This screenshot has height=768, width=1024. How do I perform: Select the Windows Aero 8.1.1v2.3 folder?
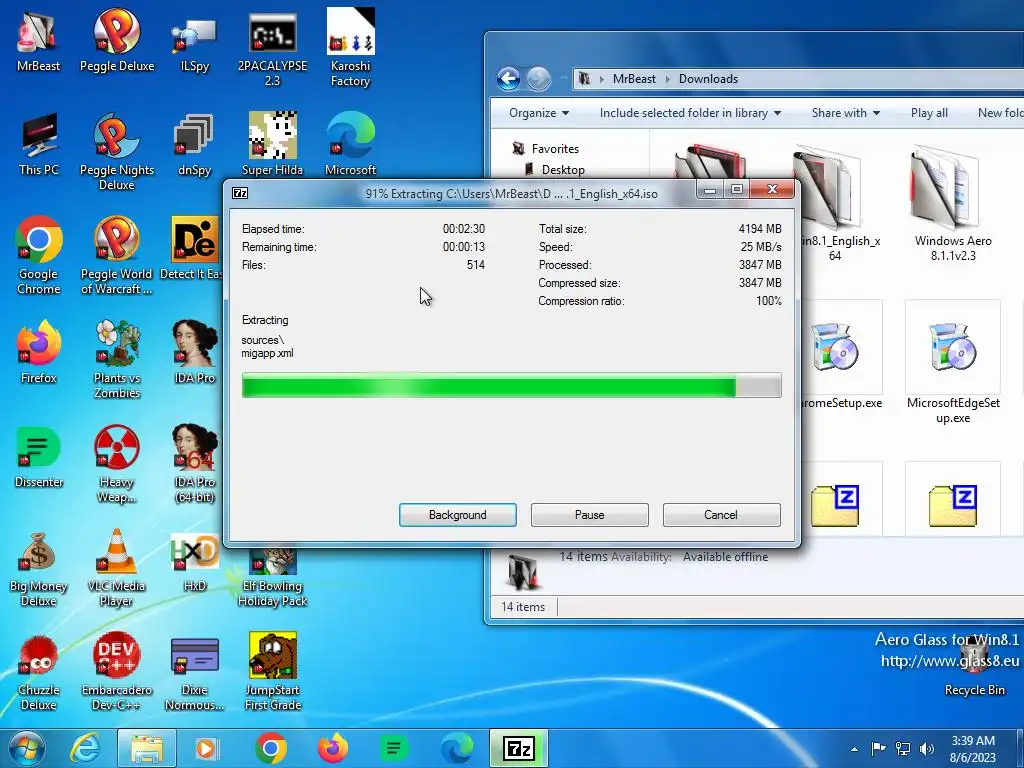tap(952, 204)
